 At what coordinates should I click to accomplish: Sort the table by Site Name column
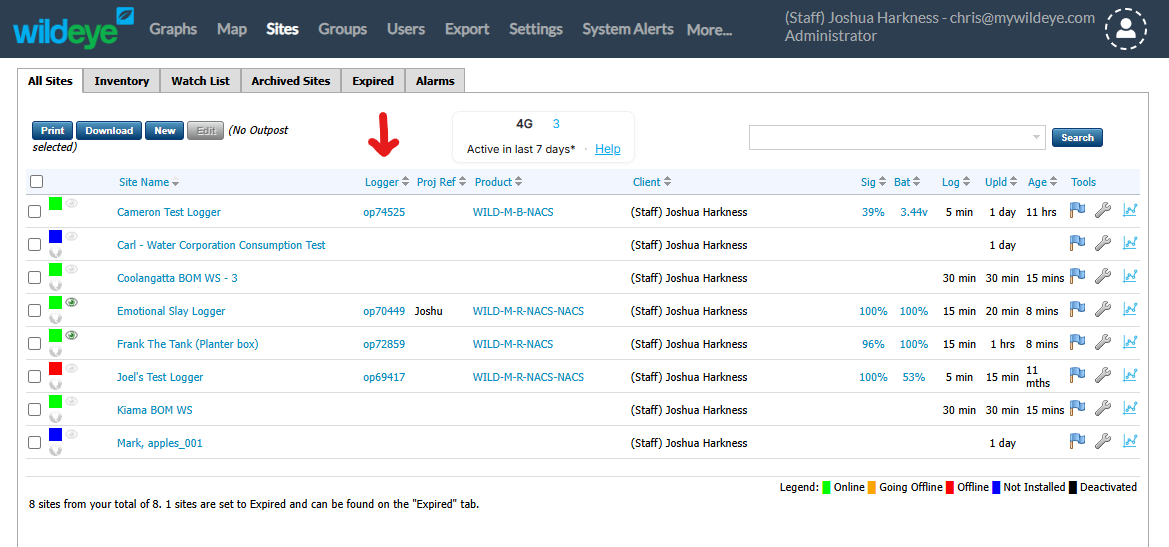pyautogui.click(x=143, y=182)
